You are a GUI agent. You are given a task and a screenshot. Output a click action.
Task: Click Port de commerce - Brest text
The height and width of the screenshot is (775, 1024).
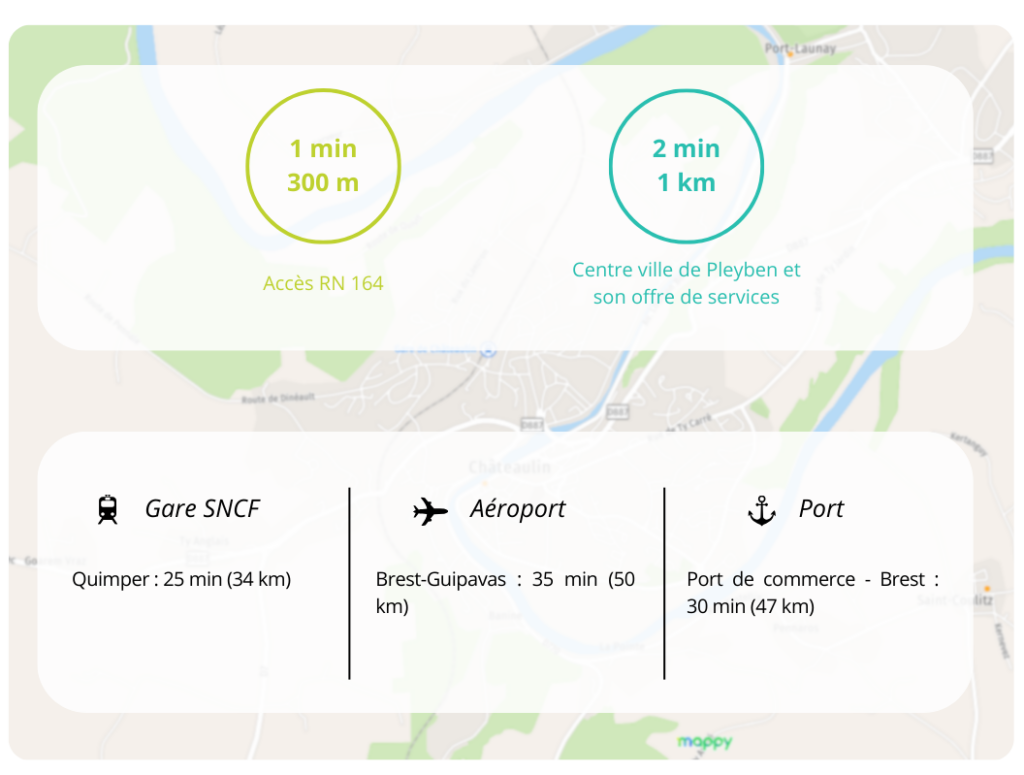813,592
